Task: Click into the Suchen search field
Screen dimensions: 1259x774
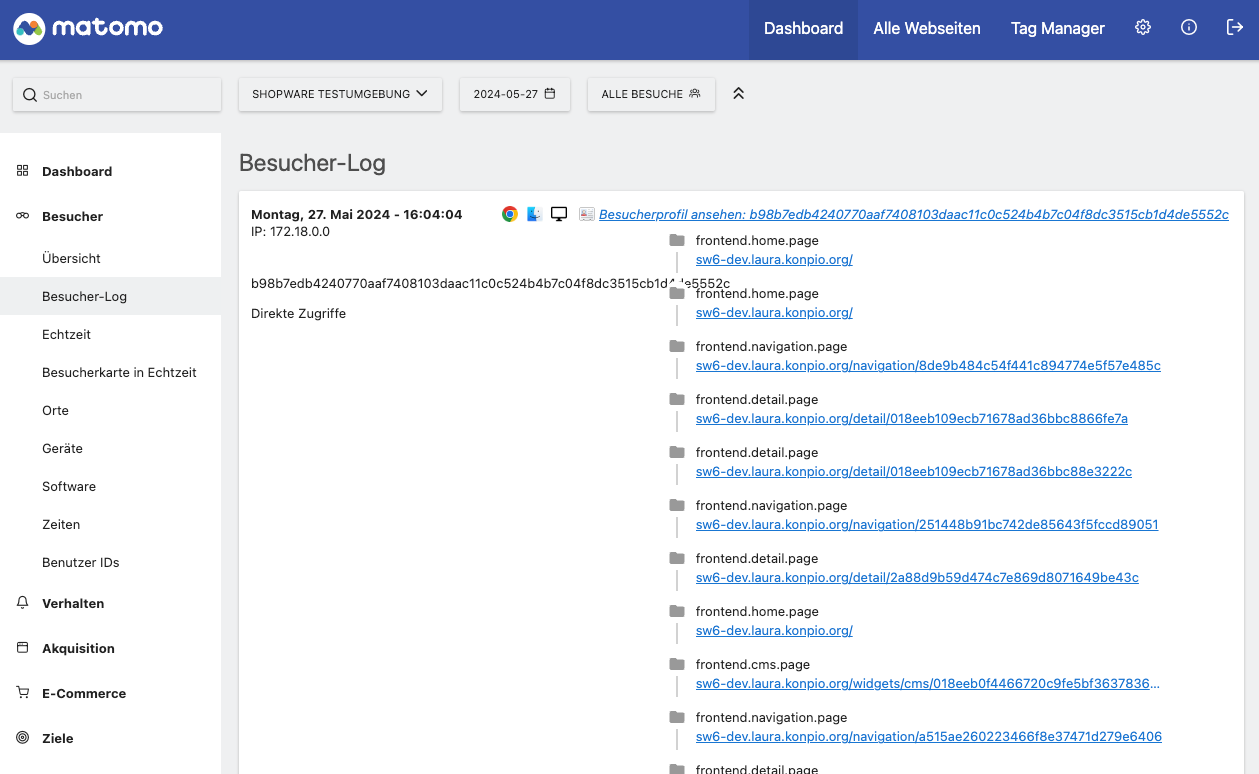Action: click(x=117, y=95)
